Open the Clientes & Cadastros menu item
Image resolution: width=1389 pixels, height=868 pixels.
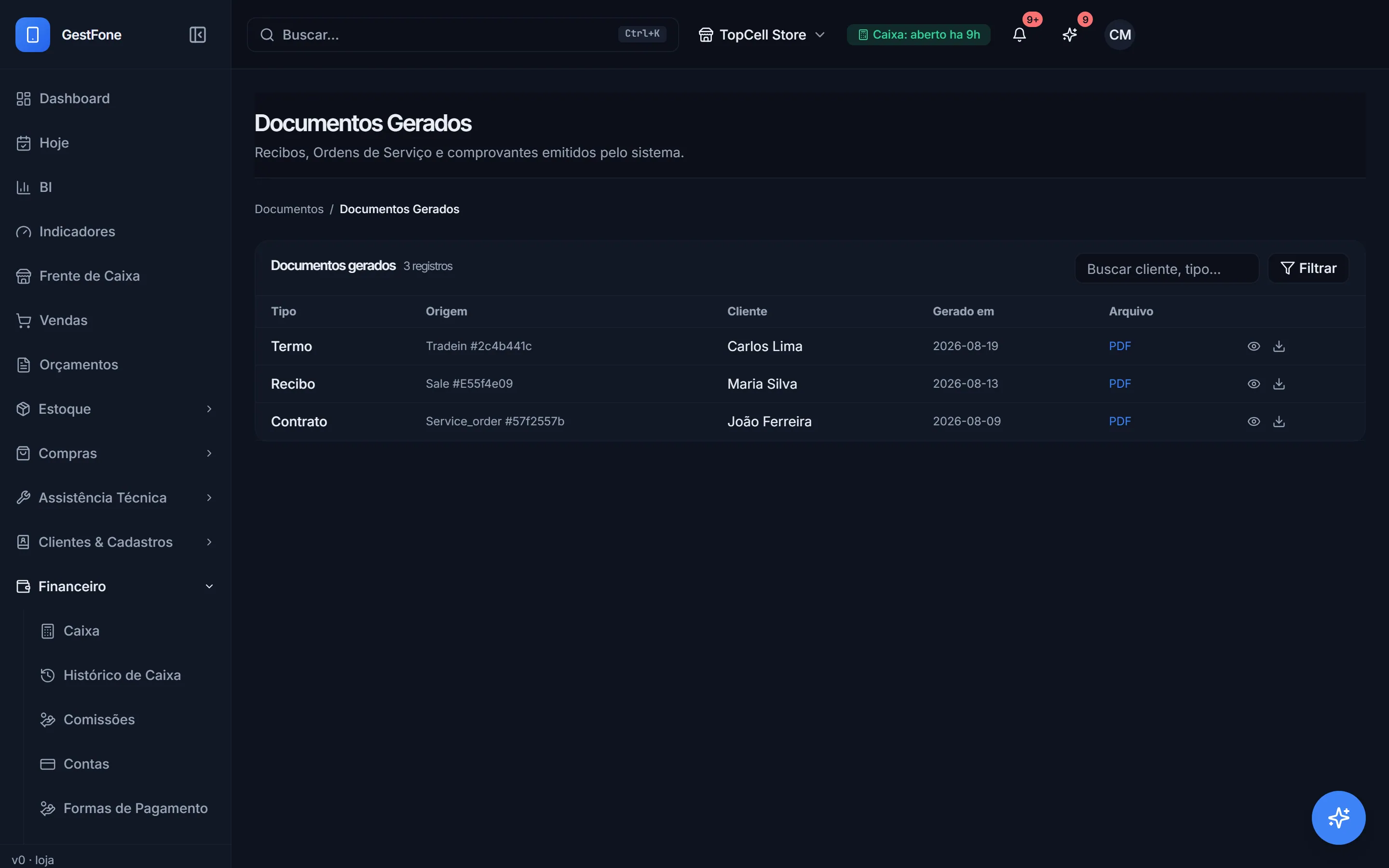pos(115,542)
